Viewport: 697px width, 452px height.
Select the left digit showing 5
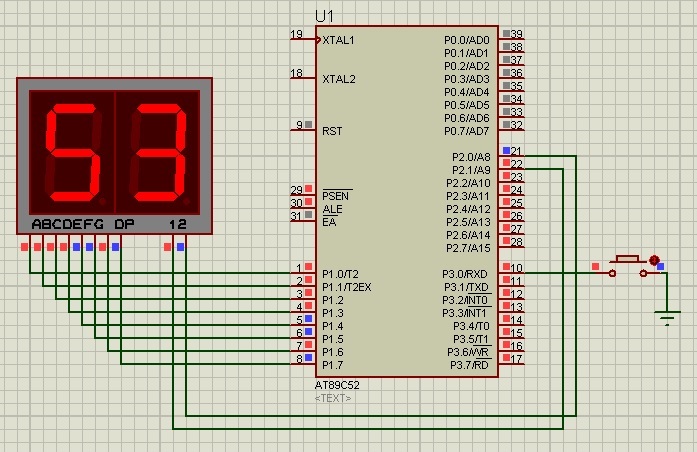72,152
